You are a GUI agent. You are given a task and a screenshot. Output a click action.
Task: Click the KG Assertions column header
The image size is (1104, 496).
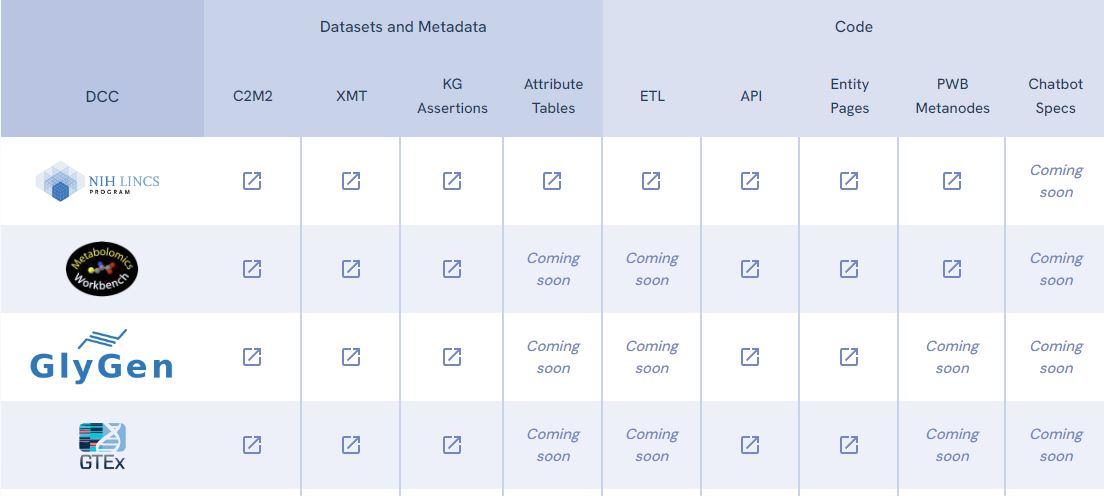(x=452, y=97)
